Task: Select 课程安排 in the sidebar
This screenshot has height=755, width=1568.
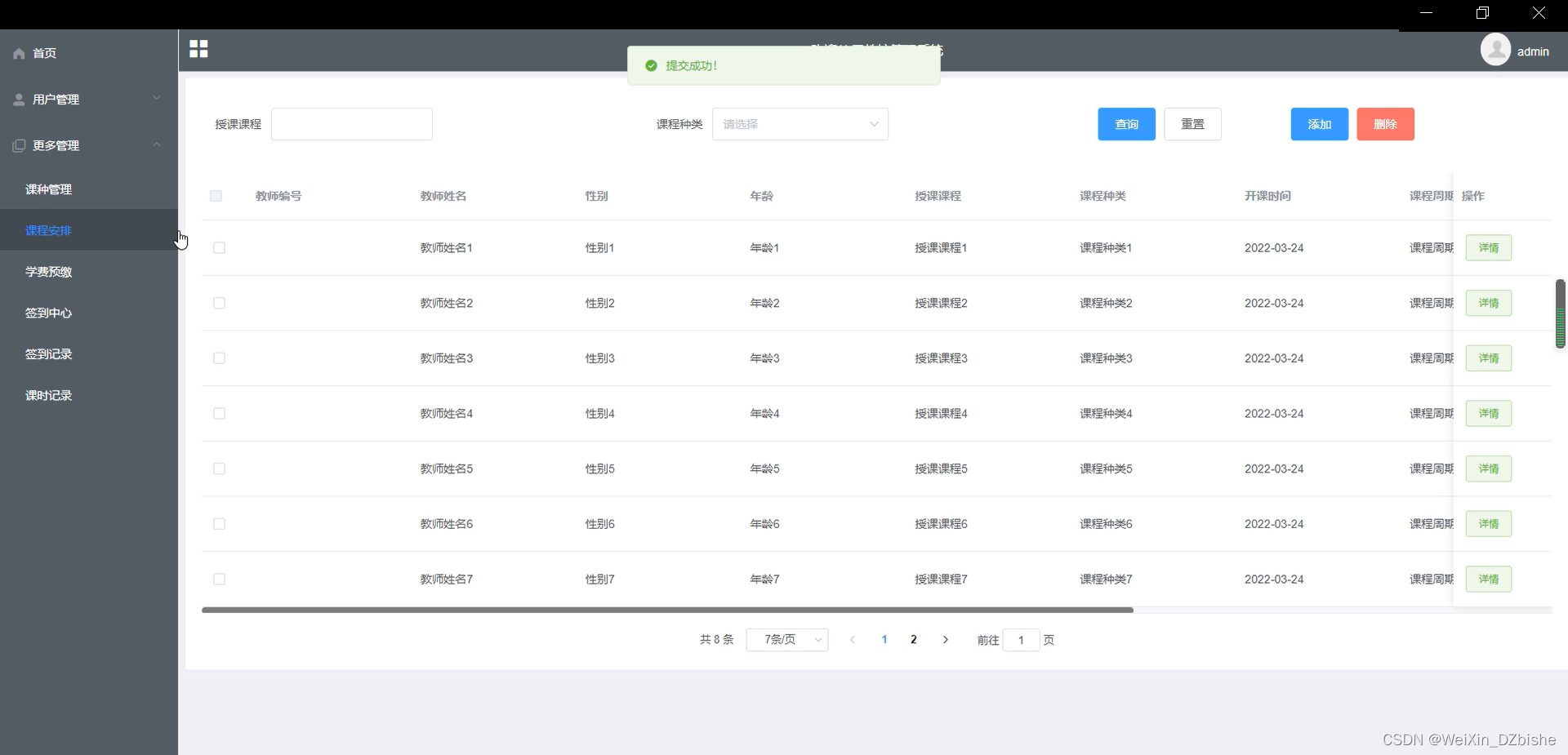Action: (89, 230)
